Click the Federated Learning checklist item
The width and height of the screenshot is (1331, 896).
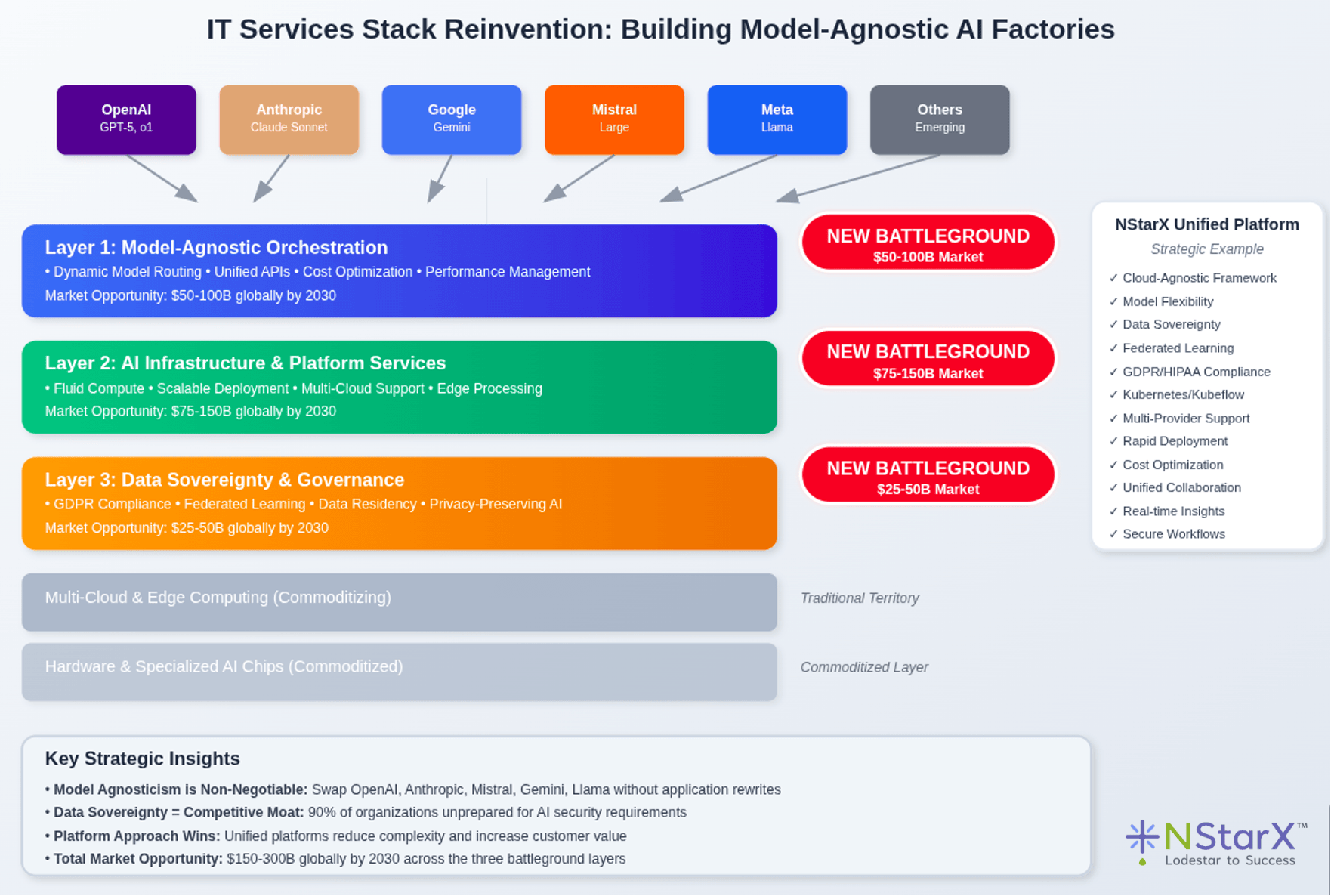pyautogui.click(x=1172, y=348)
